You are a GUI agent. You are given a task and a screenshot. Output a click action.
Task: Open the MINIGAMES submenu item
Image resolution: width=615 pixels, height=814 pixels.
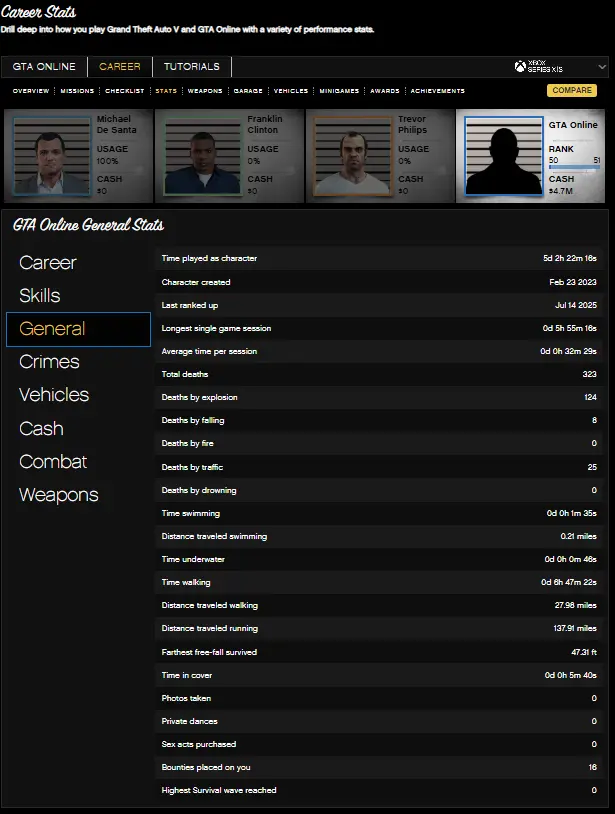point(339,91)
